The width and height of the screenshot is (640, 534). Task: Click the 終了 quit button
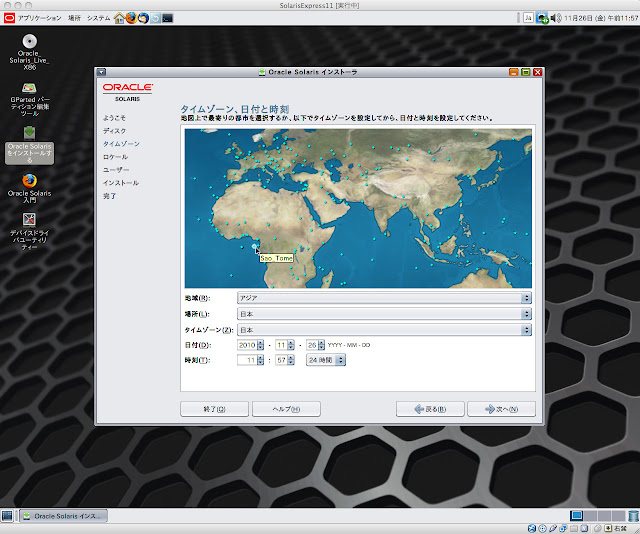[214, 409]
